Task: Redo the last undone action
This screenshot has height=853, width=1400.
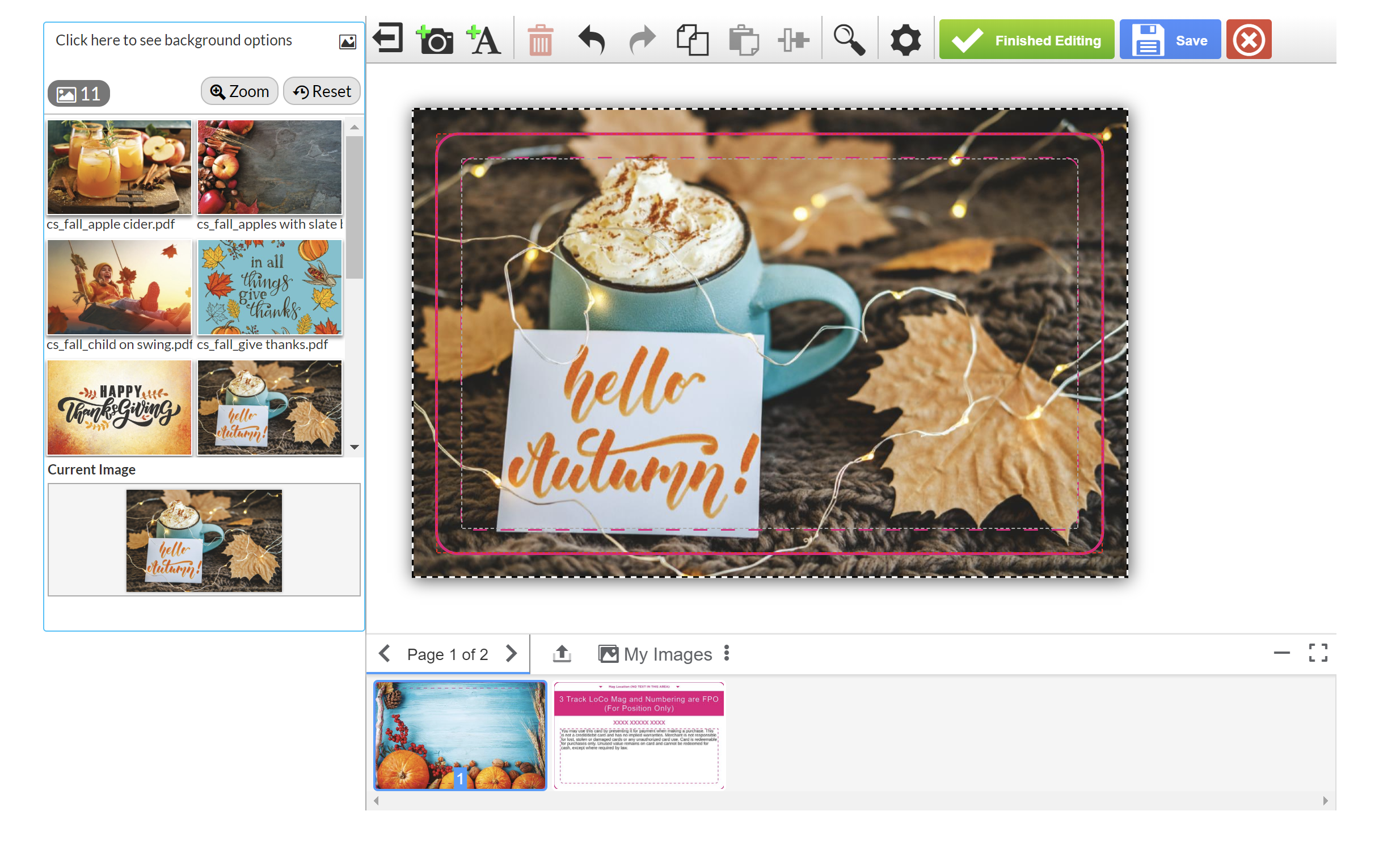Action: [x=643, y=39]
